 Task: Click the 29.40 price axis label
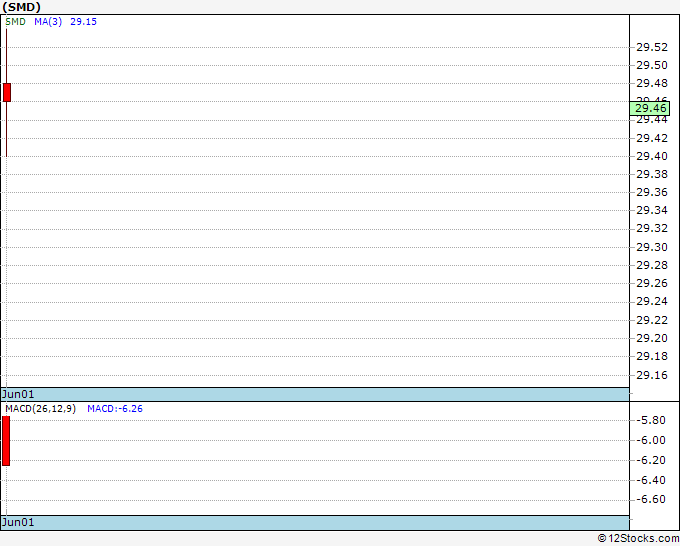[x=652, y=156]
